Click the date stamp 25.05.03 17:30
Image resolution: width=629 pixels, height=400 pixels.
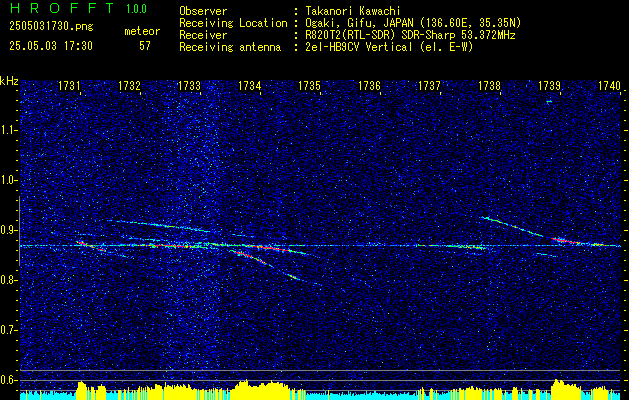(x=51, y=46)
